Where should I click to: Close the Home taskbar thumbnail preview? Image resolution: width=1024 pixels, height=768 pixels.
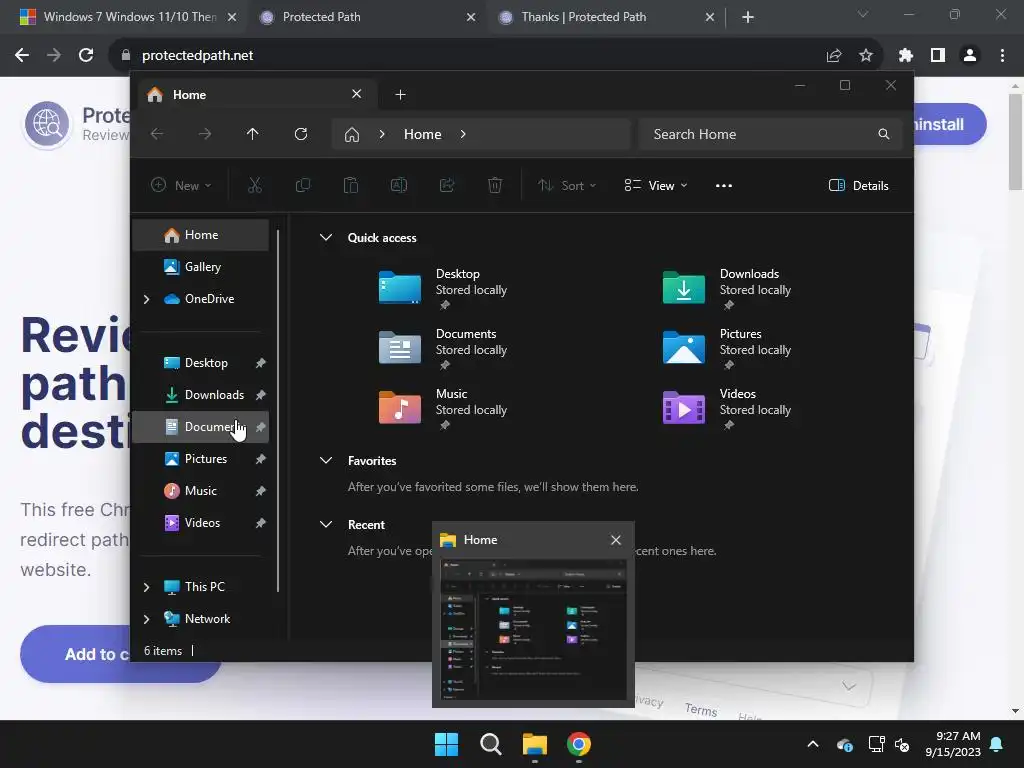click(615, 540)
